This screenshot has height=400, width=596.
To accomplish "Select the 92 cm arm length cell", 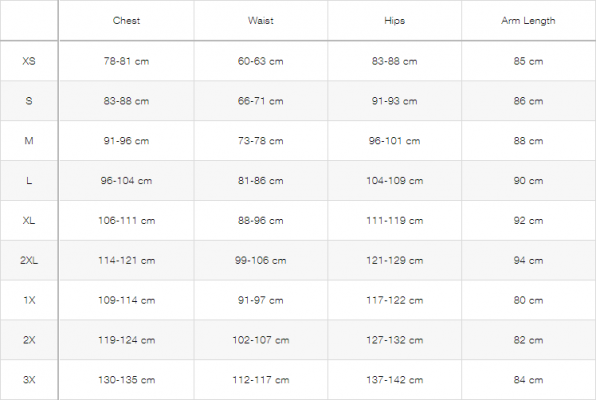I will (x=528, y=221).
